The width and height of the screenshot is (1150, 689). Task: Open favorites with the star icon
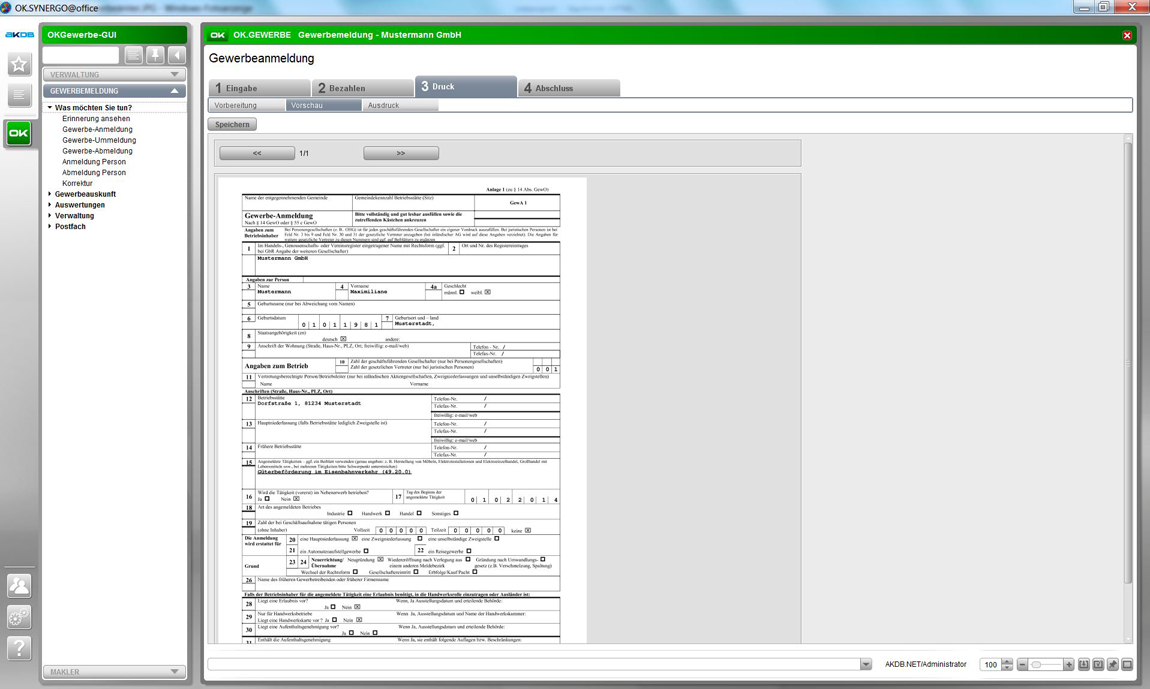[x=18, y=65]
